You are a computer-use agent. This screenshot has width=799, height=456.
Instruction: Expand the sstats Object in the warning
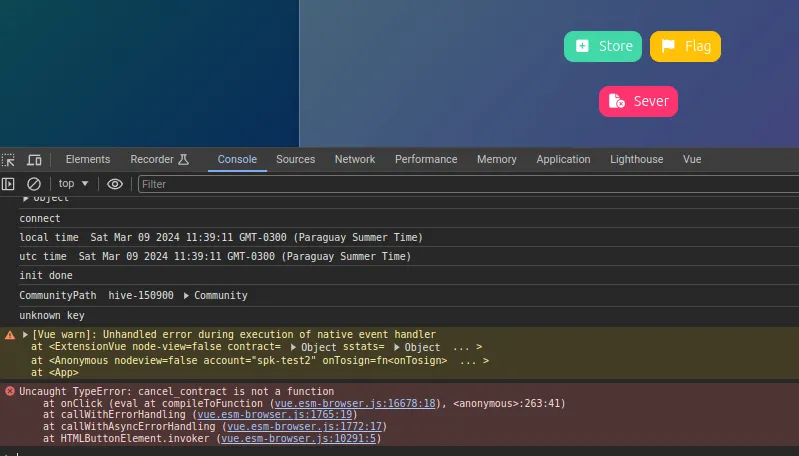pos(396,347)
